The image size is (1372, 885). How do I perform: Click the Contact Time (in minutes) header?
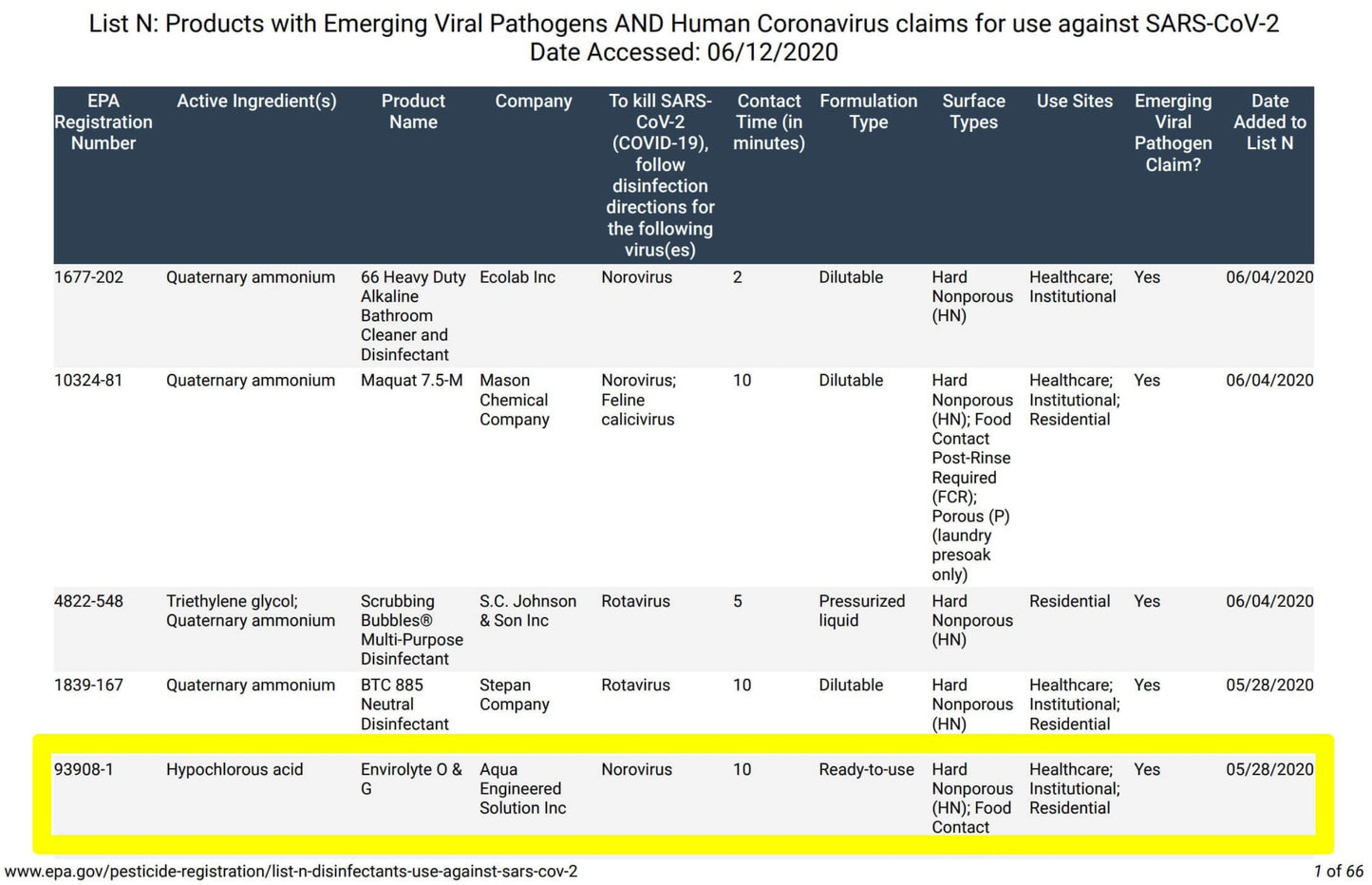tap(769, 122)
